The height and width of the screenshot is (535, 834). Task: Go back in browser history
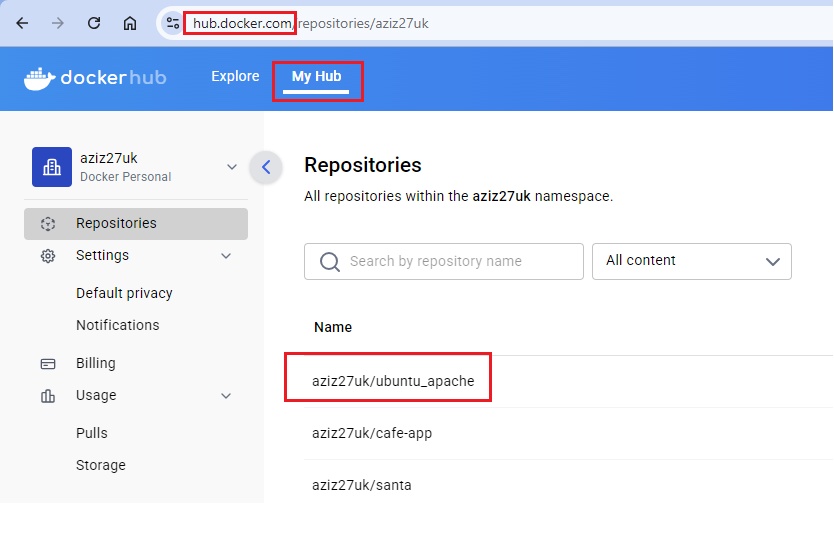click(x=22, y=23)
